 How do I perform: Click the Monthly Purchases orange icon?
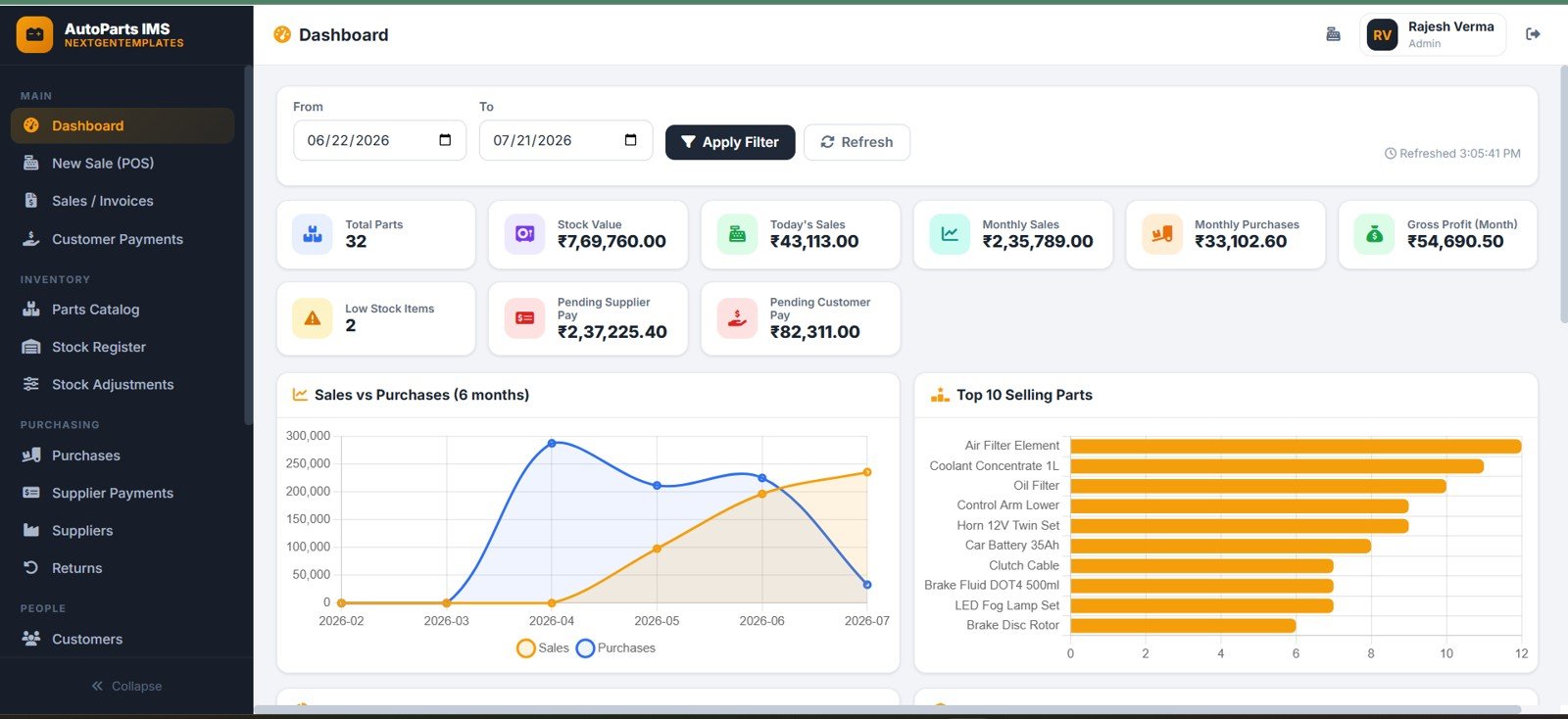pyautogui.click(x=1162, y=234)
